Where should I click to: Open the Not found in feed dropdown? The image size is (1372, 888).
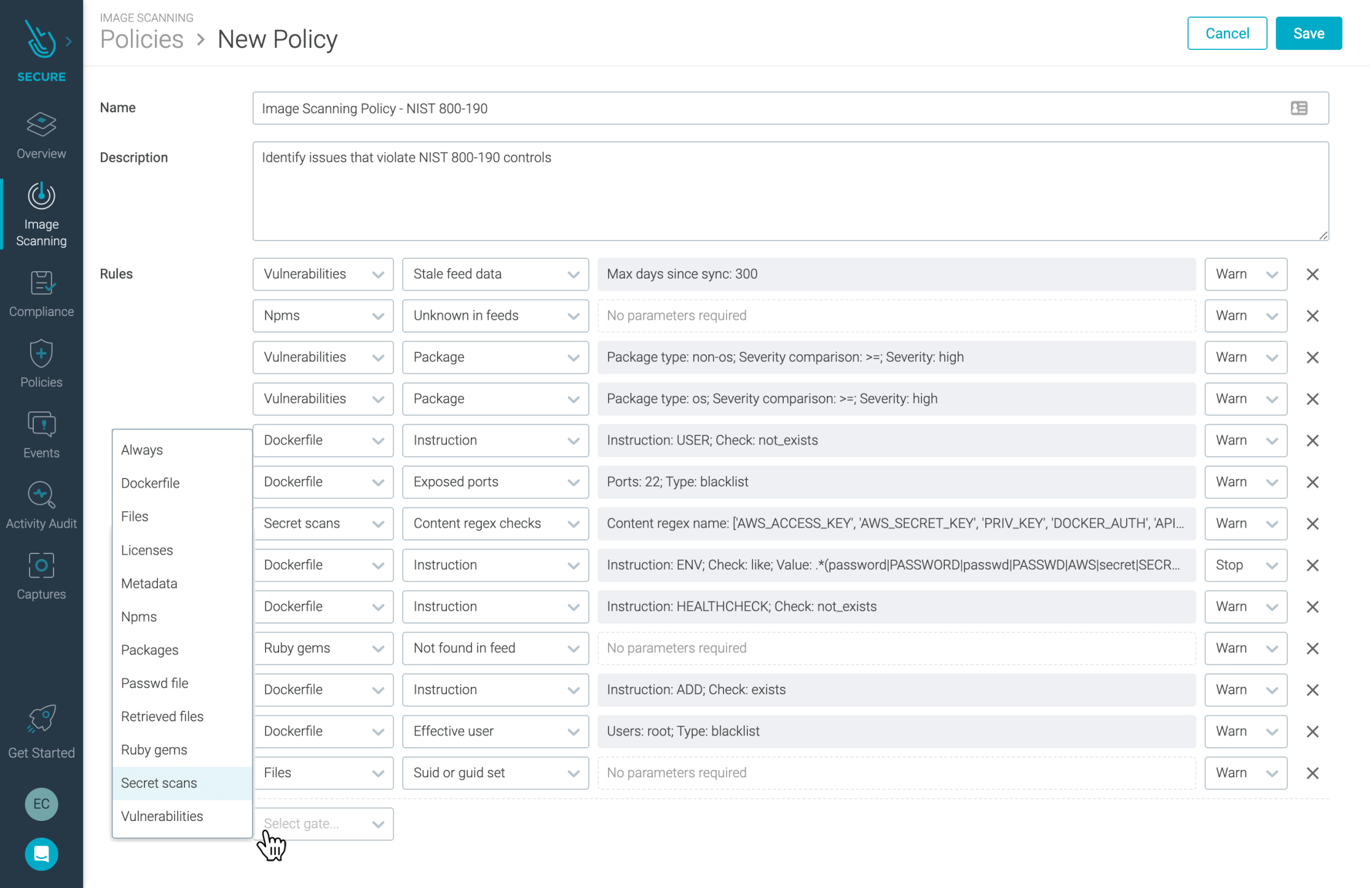495,648
